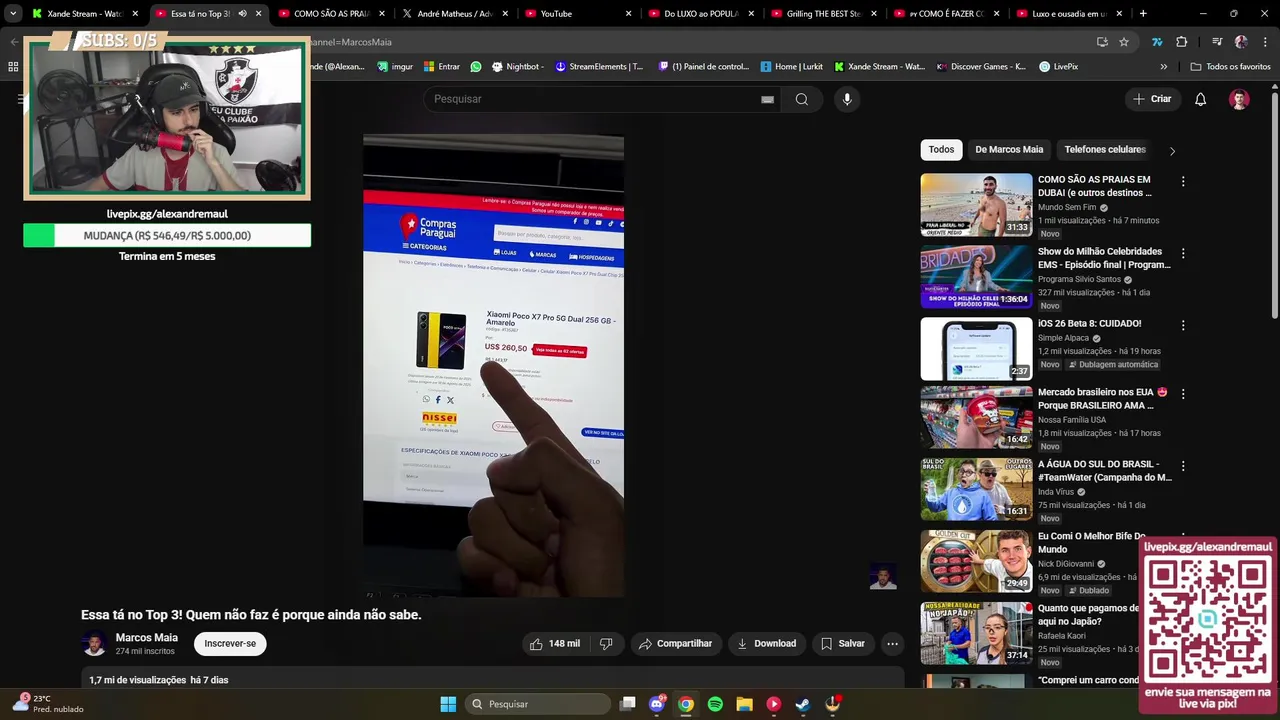Open options for A ÁGUA DO SUL video
1280x720 pixels.
[1183, 466]
